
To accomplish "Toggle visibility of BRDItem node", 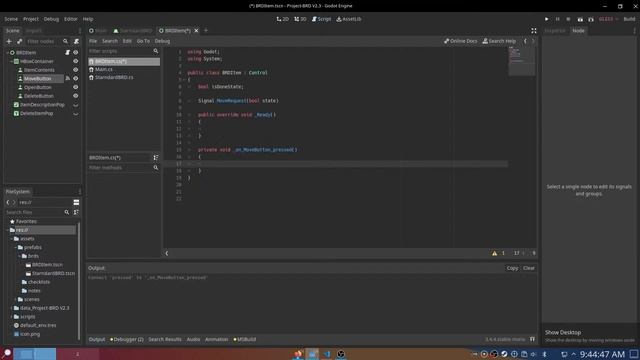I will click(76, 53).
